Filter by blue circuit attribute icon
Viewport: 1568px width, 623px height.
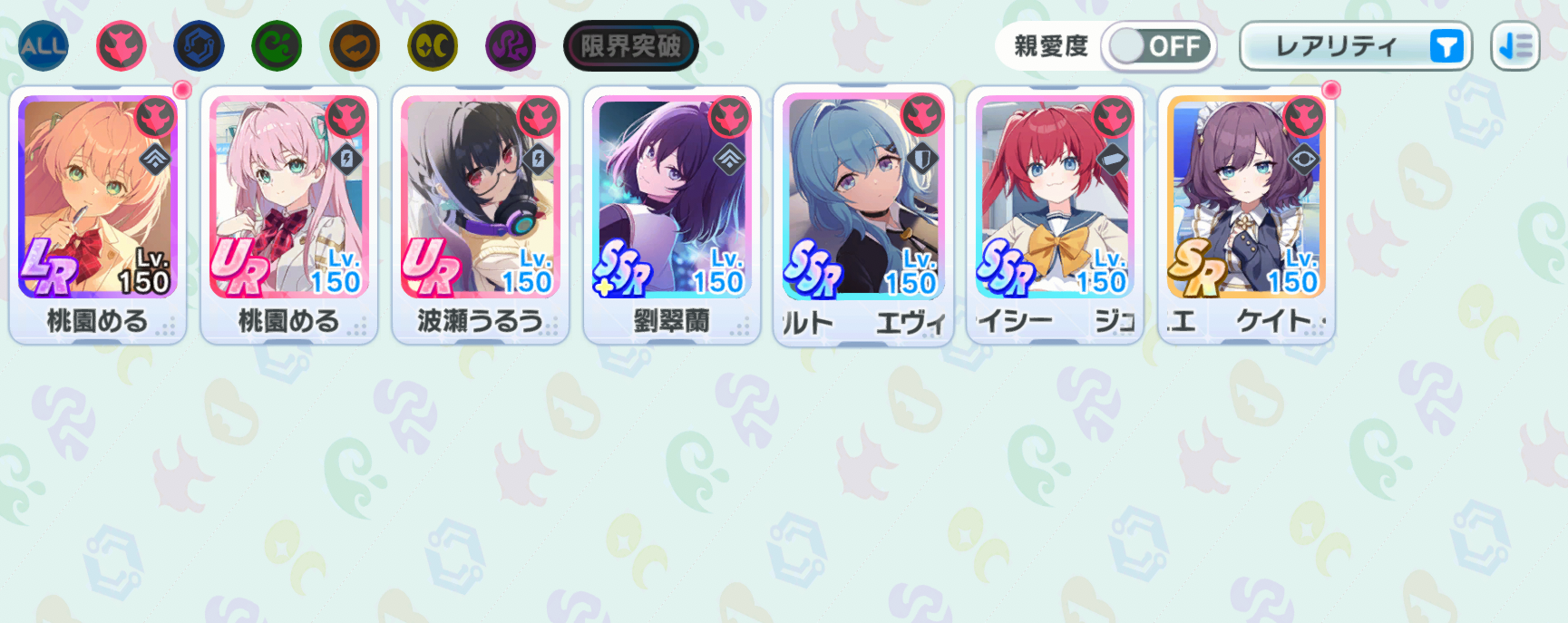pos(199,45)
